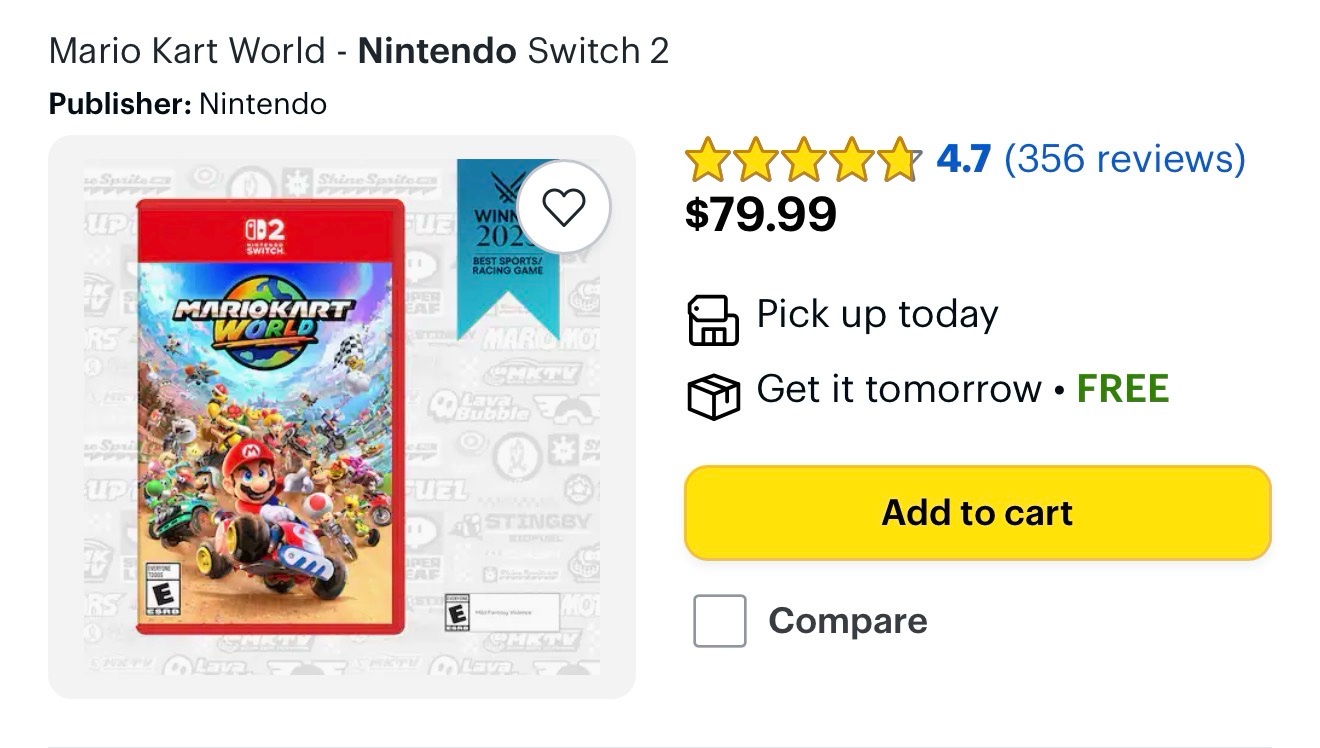Select the Get it tomorrow delivery text
This screenshot has width=1320, height=748.
898,389
